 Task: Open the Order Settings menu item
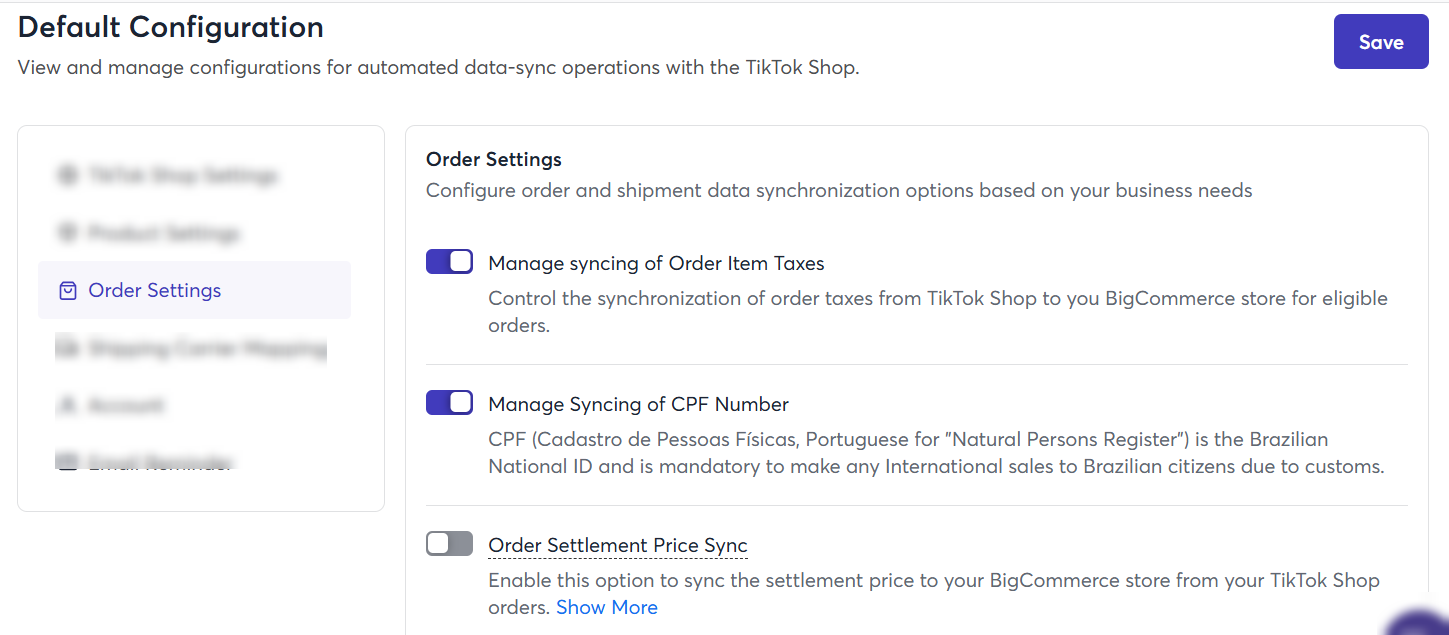[x=195, y=290]
